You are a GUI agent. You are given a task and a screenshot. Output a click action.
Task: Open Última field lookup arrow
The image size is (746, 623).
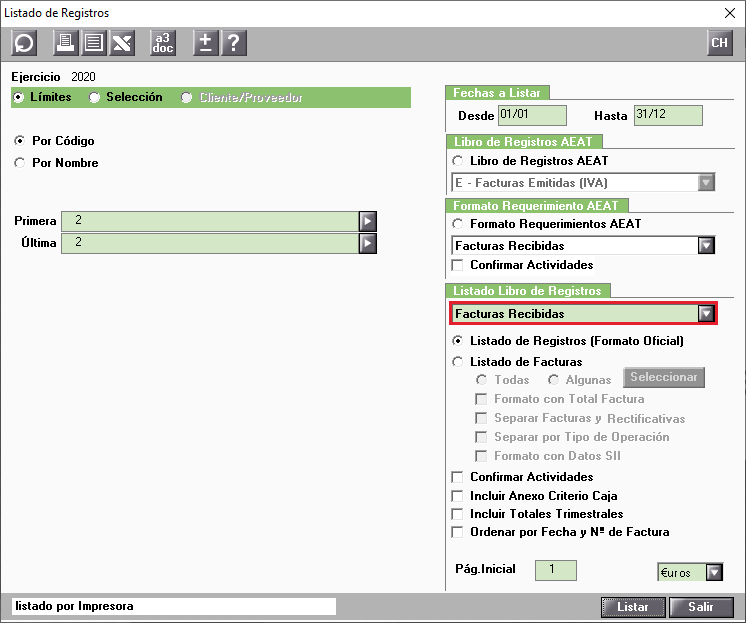368,243
